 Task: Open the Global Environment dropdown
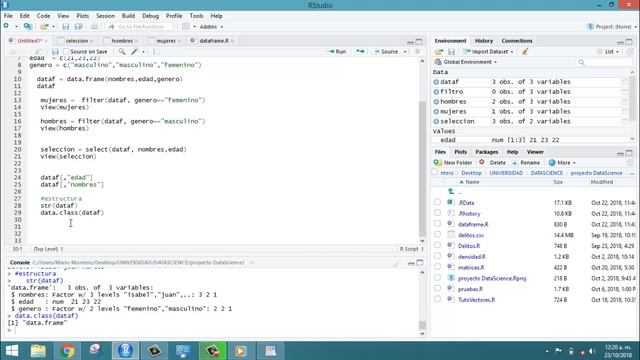tap(466, 62)
